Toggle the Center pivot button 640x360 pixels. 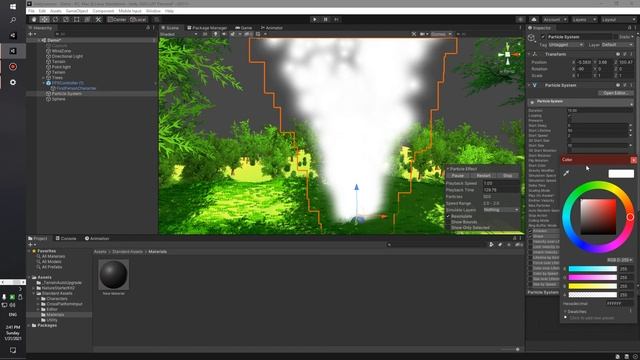point(117,19)
